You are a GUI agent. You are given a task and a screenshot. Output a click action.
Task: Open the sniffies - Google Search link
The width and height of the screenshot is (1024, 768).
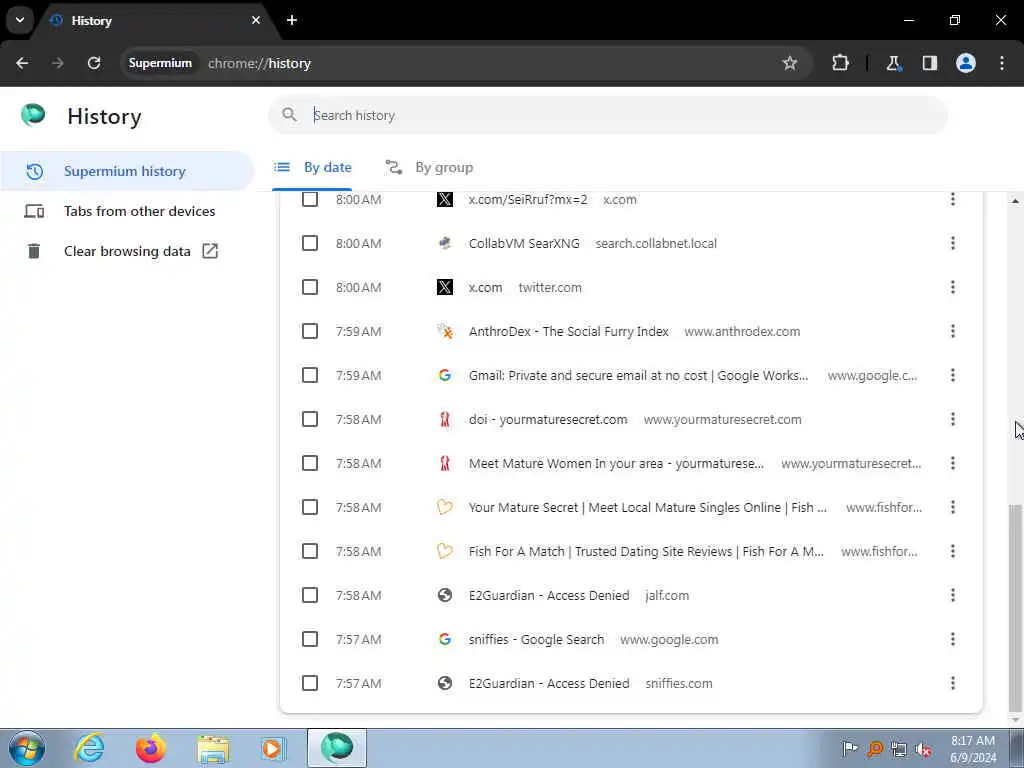coord(536,639)
